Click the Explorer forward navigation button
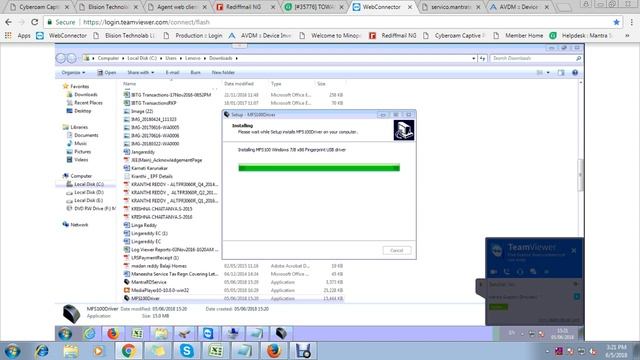This screenshot has height=360, width=640. pos(71,58)
